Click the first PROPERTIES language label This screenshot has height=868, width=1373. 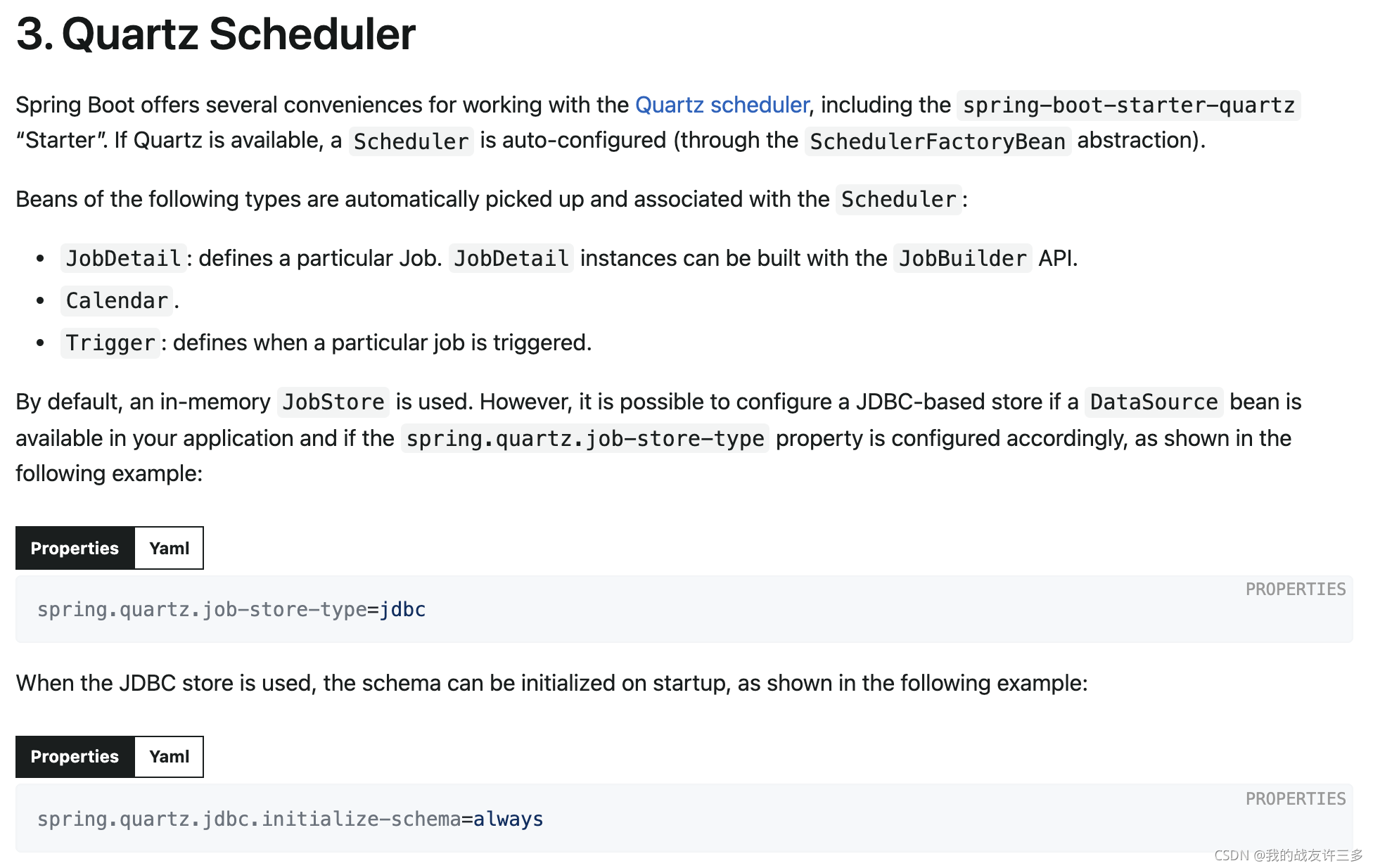[1295, 589]
